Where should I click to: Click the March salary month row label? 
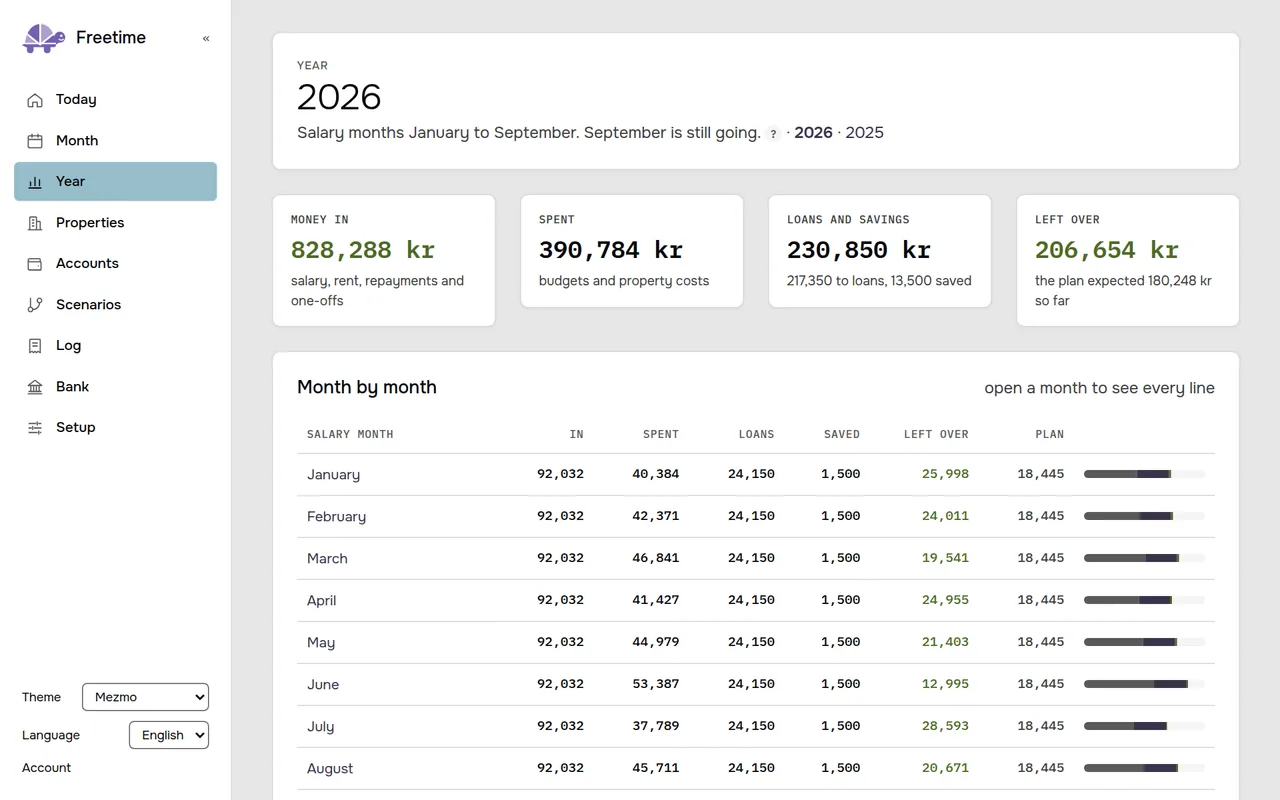click(327, 559)
